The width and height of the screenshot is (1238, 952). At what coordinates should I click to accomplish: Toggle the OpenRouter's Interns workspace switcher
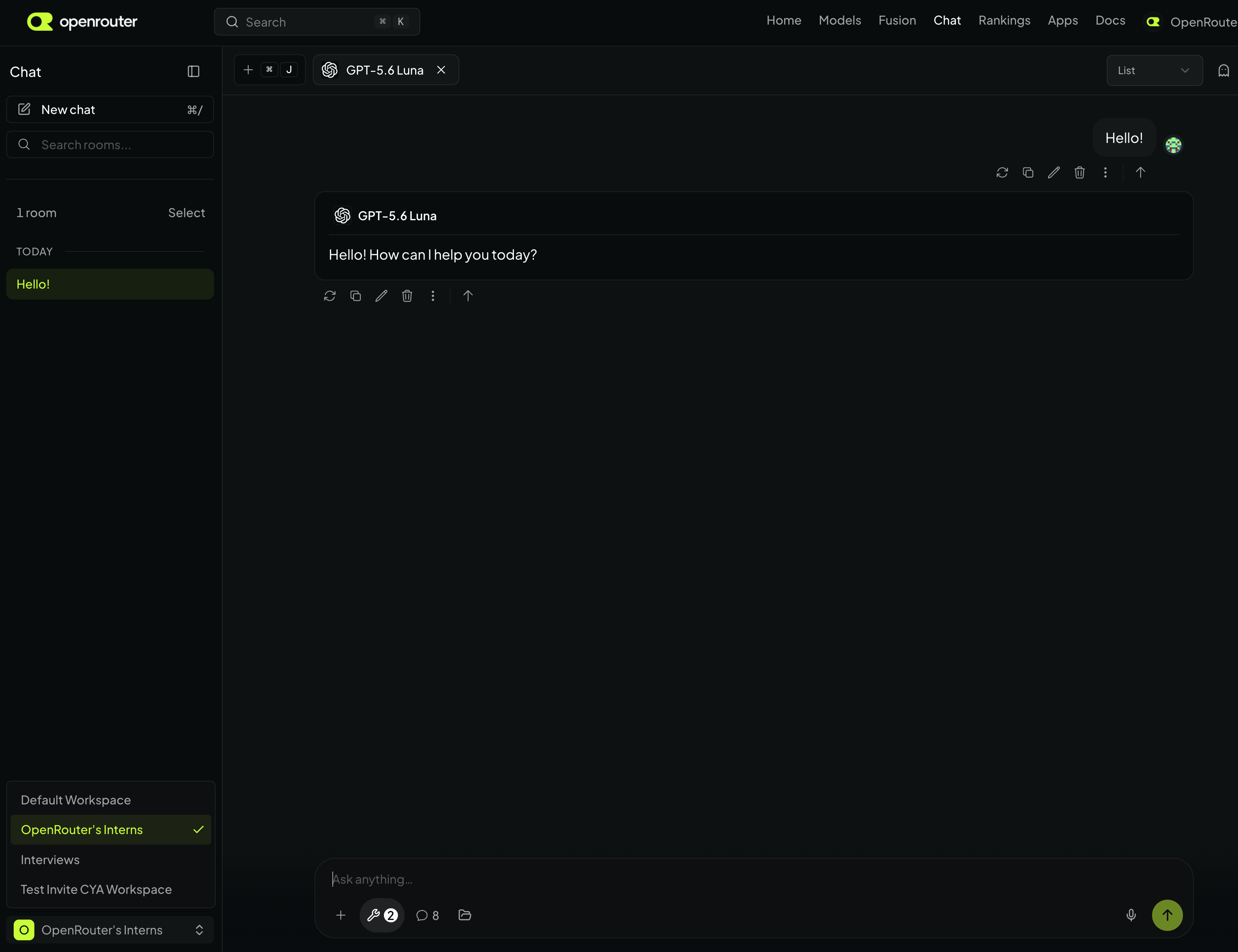[110, 930]
